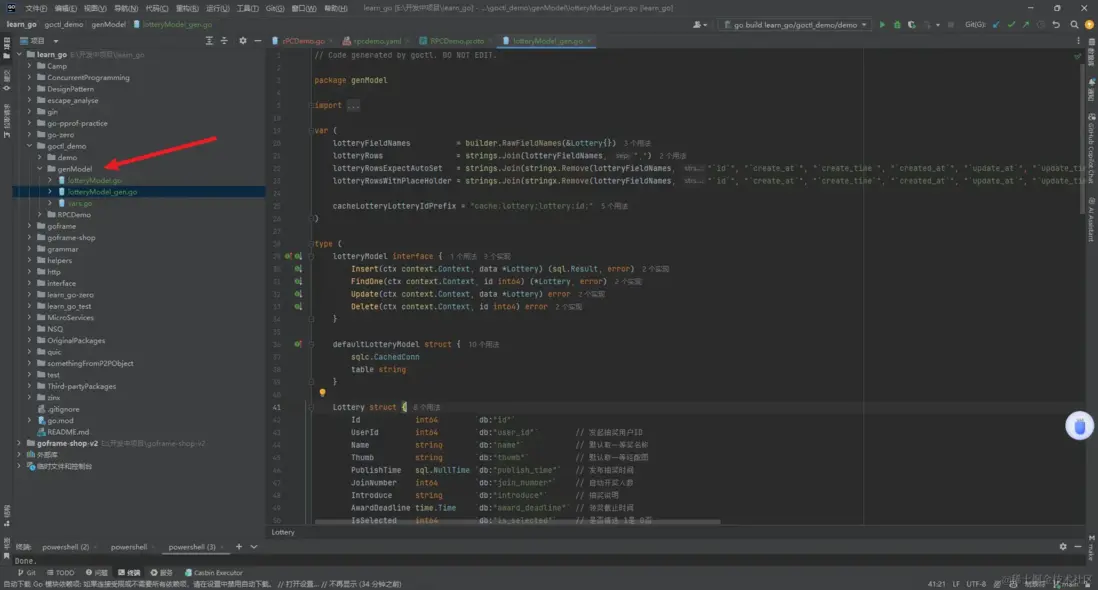Open the 文件(F) menu
Screen dimensions: 1098x590
click(36, 8)
